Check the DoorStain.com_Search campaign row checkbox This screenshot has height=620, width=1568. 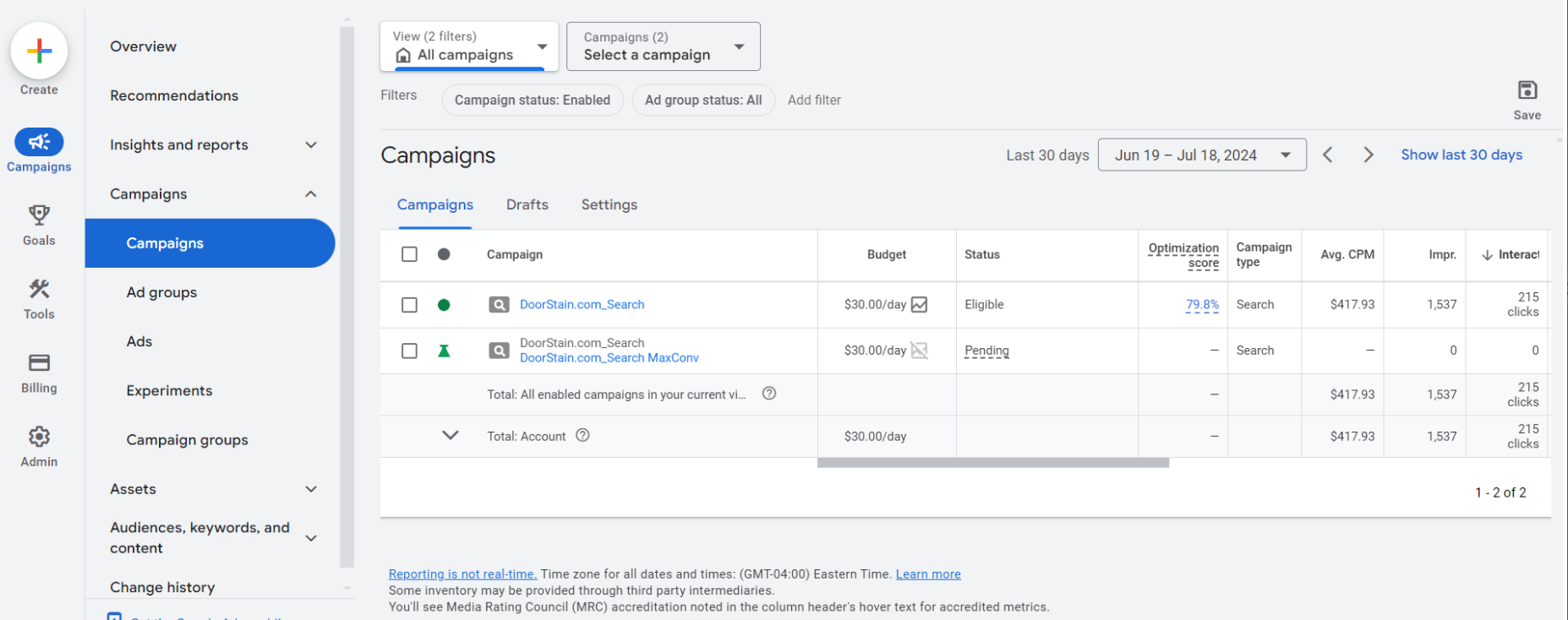pyautogui.click(x=409, y=305)
